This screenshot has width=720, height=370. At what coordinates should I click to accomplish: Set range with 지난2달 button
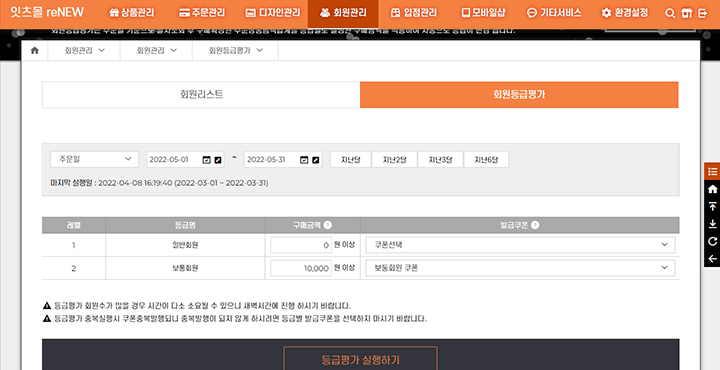[x=395, y=159]
